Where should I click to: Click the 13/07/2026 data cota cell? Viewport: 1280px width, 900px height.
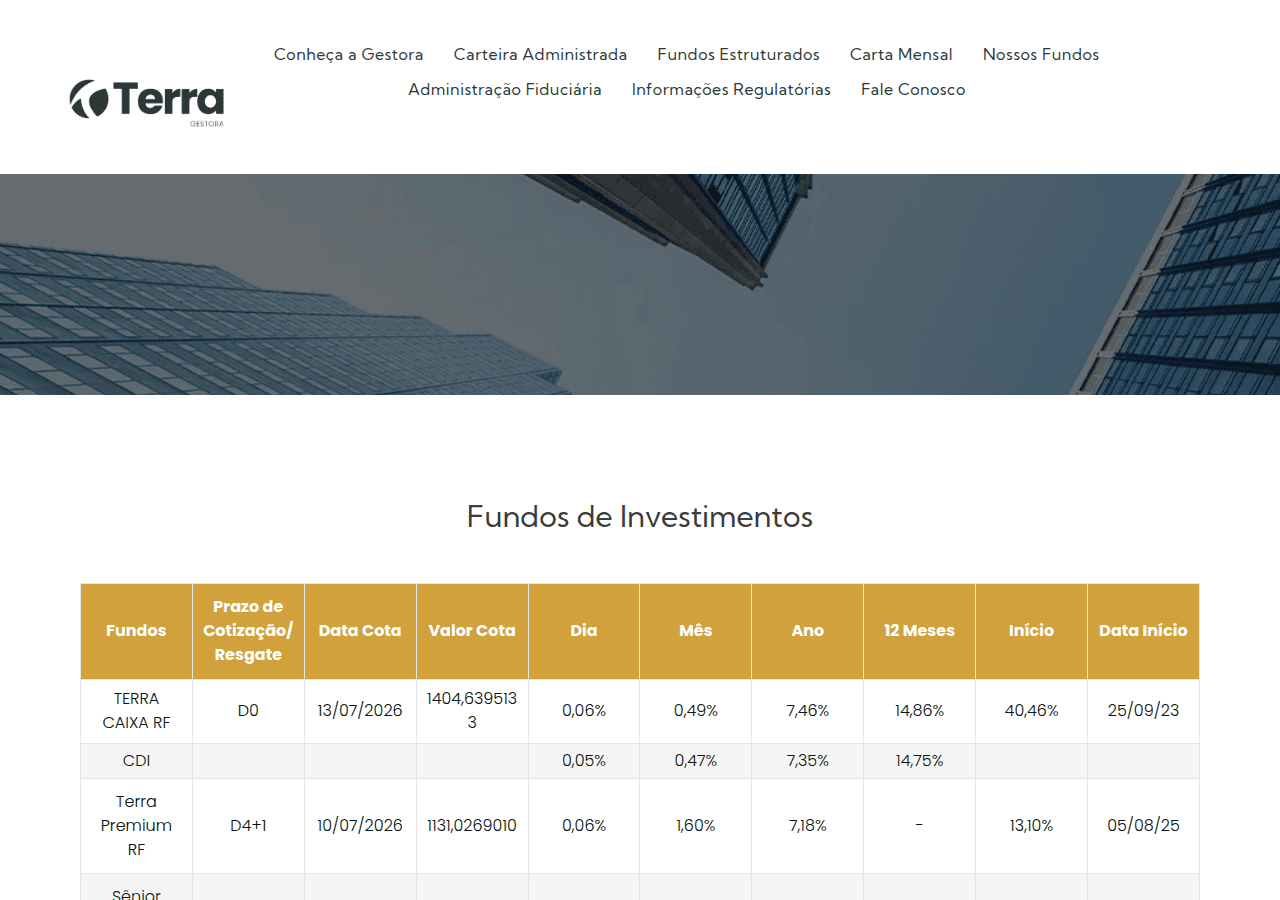click(x=360, y=711)
